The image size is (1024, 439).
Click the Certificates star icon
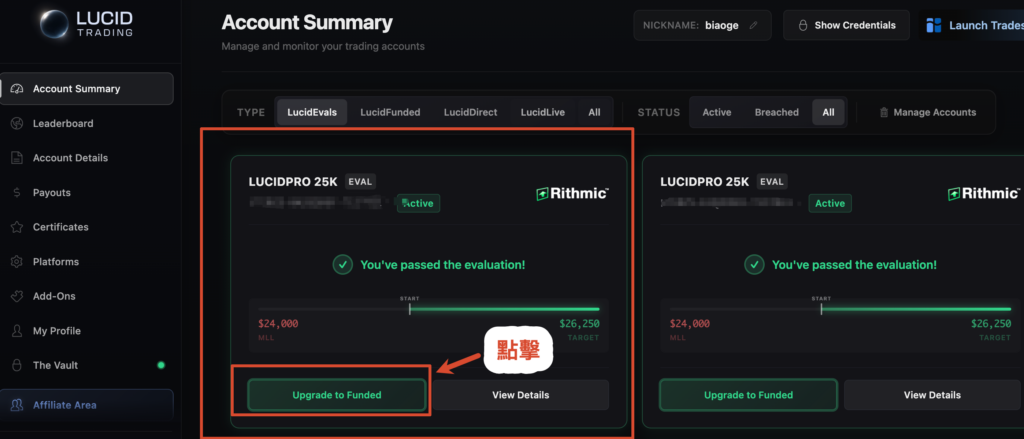coord(16,227)
